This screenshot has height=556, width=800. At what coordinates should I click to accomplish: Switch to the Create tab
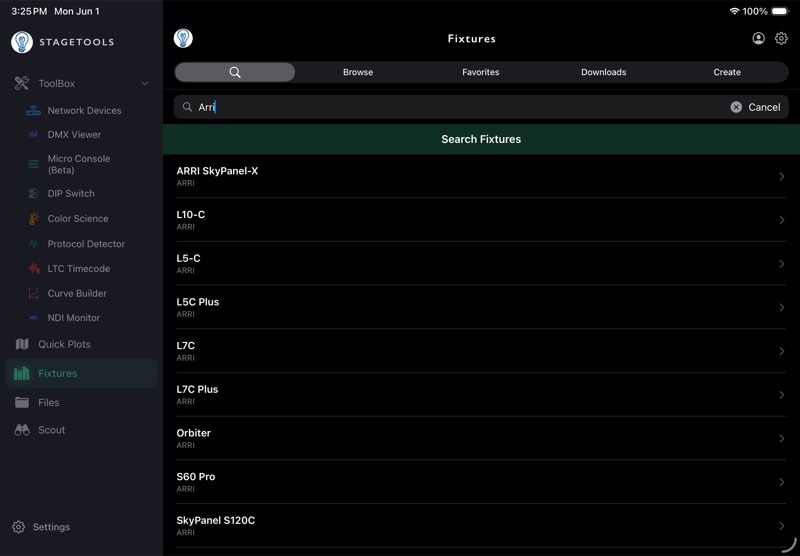coord(727,72)
